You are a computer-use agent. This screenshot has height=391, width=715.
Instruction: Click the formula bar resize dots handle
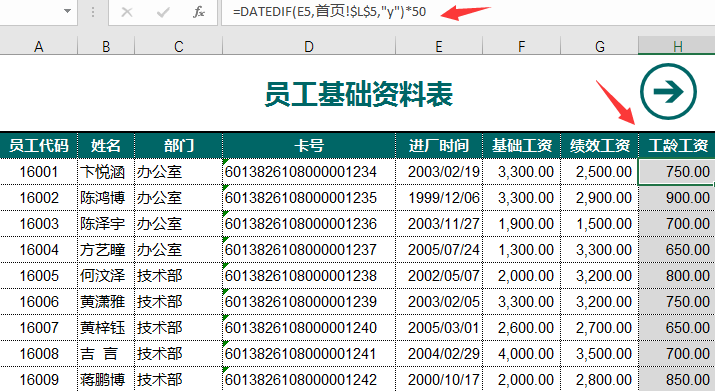click(x=93, y=12)
